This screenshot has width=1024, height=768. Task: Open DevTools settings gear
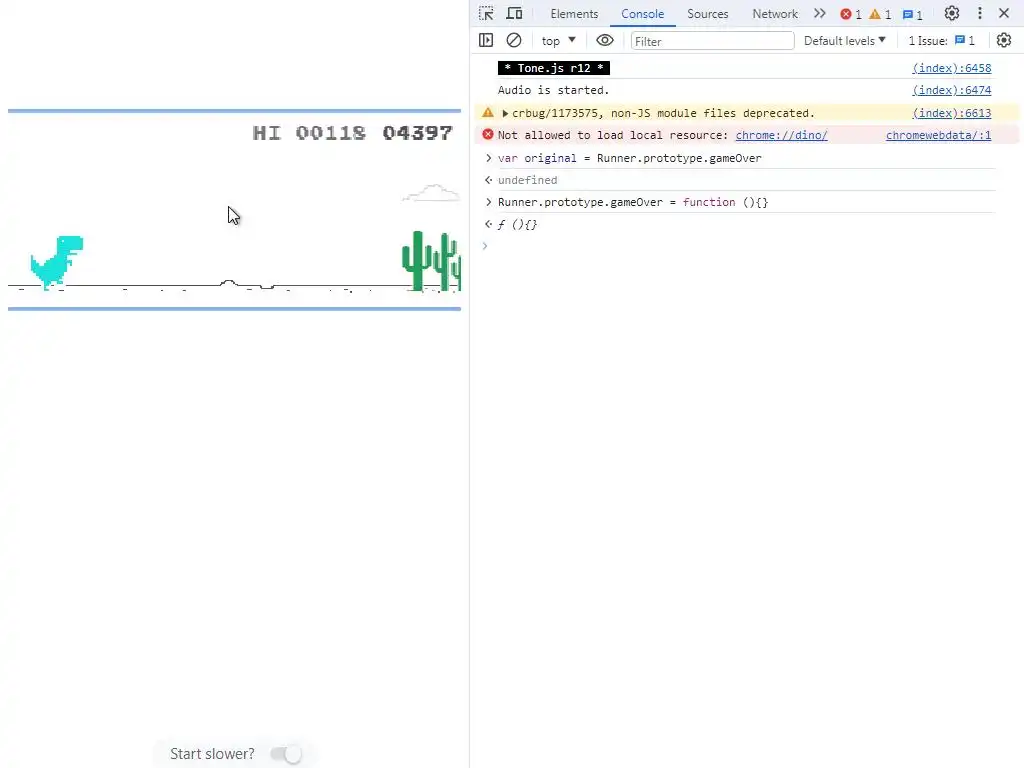[952, 13]
